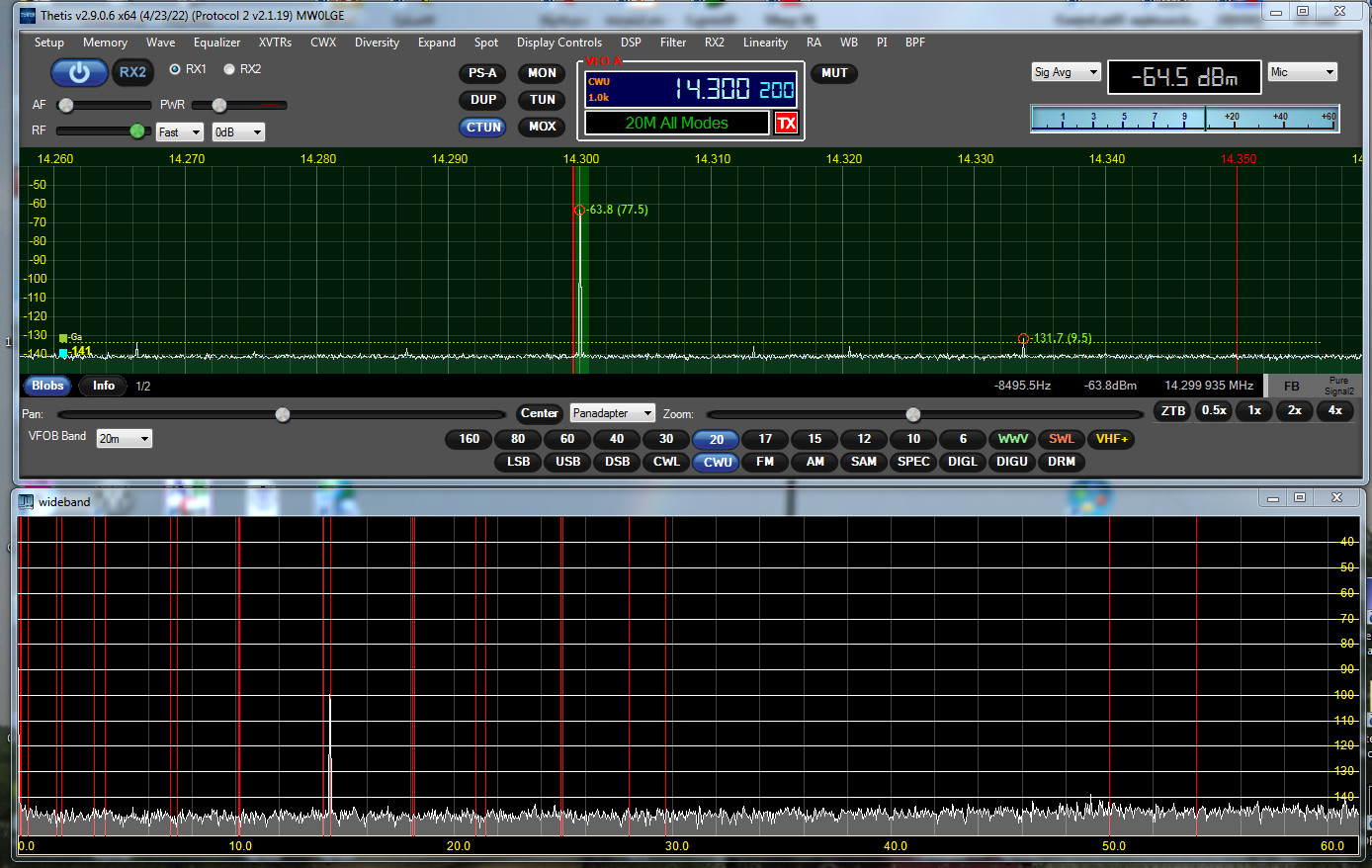Click the ZTB zoom button

click(1173, 411)
